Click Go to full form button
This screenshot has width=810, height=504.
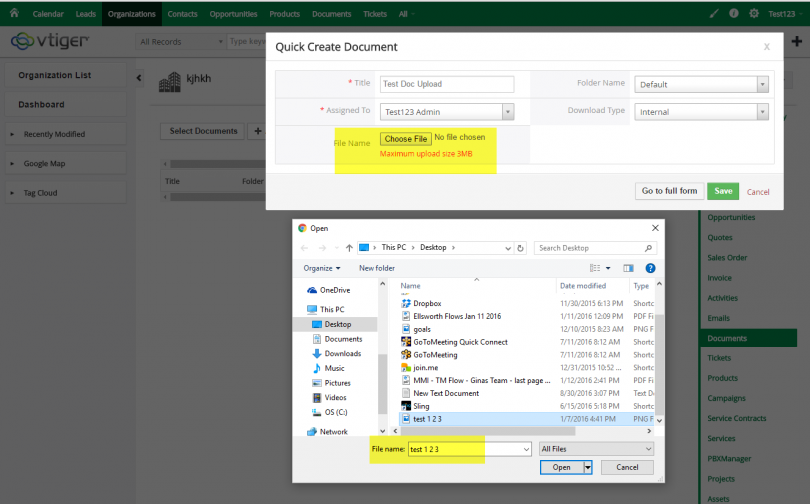pyautogui.click(x=669, y=191)
